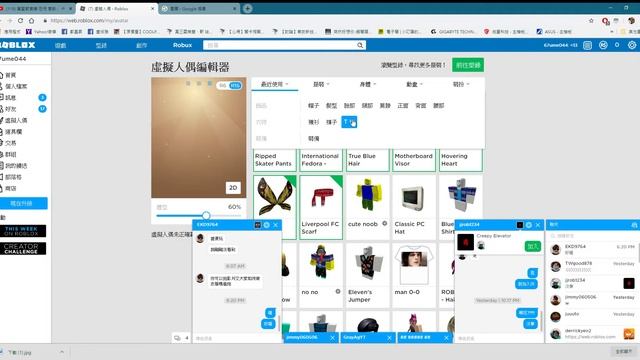
Task: Open the first Facebook bookmark
Action: (72, 31)
